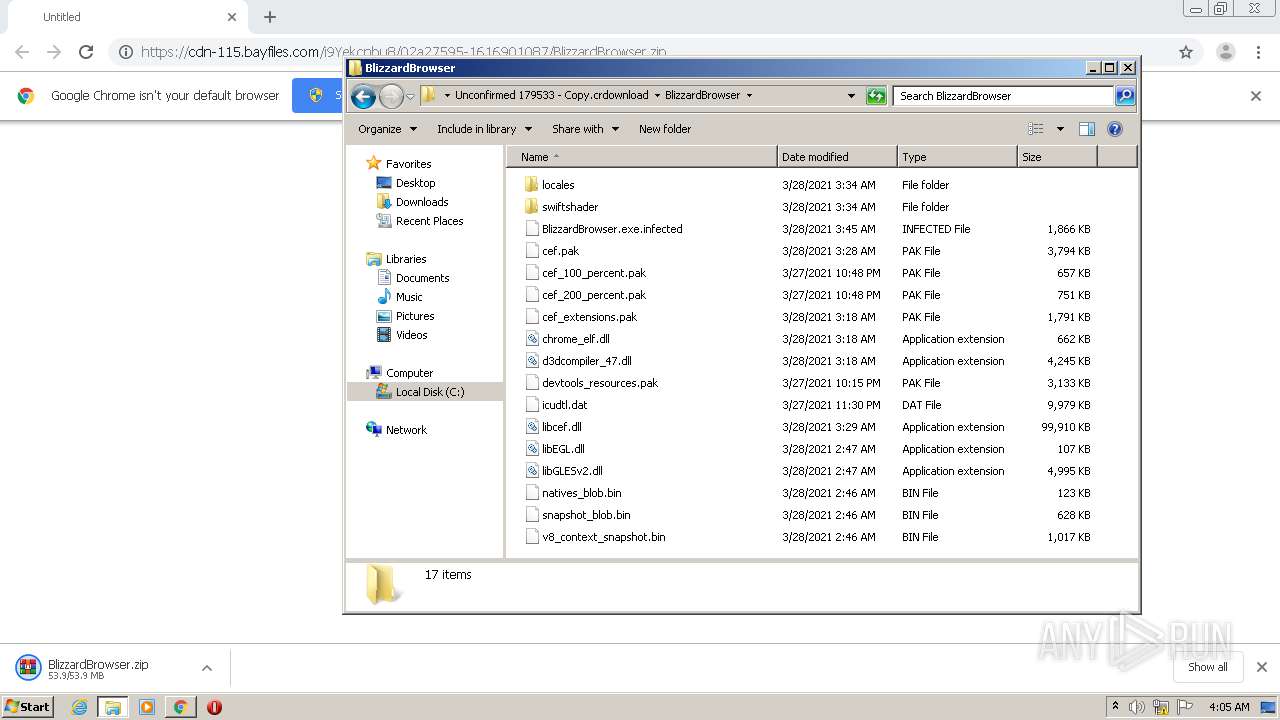This screenshot has width=1280, height=720.
Task: Click the Explorer Back navigation arrow
Action: pos(363,96)
